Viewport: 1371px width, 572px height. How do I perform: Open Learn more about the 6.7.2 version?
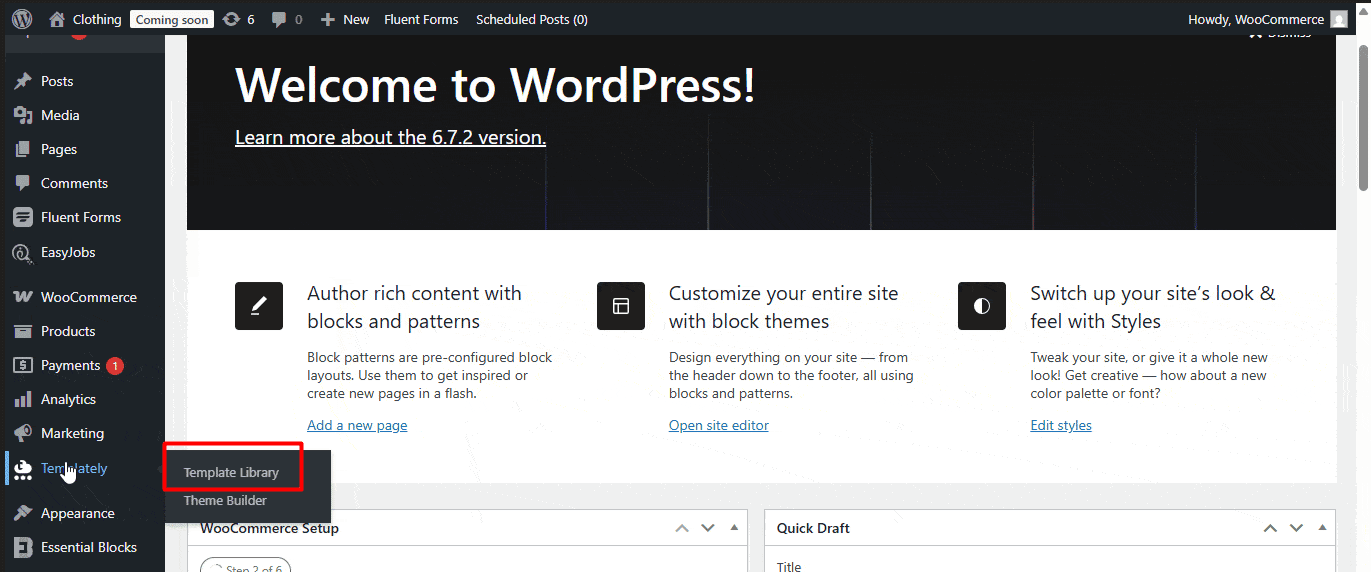[390, 137]
